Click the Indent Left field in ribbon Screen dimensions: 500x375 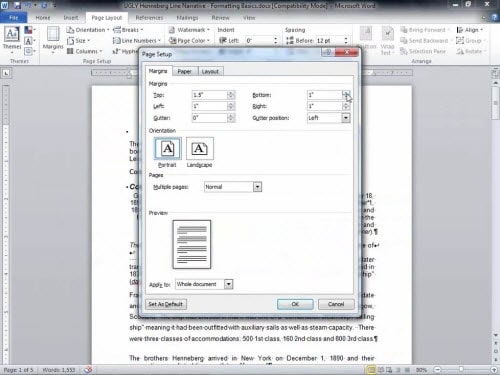[258, 41]
